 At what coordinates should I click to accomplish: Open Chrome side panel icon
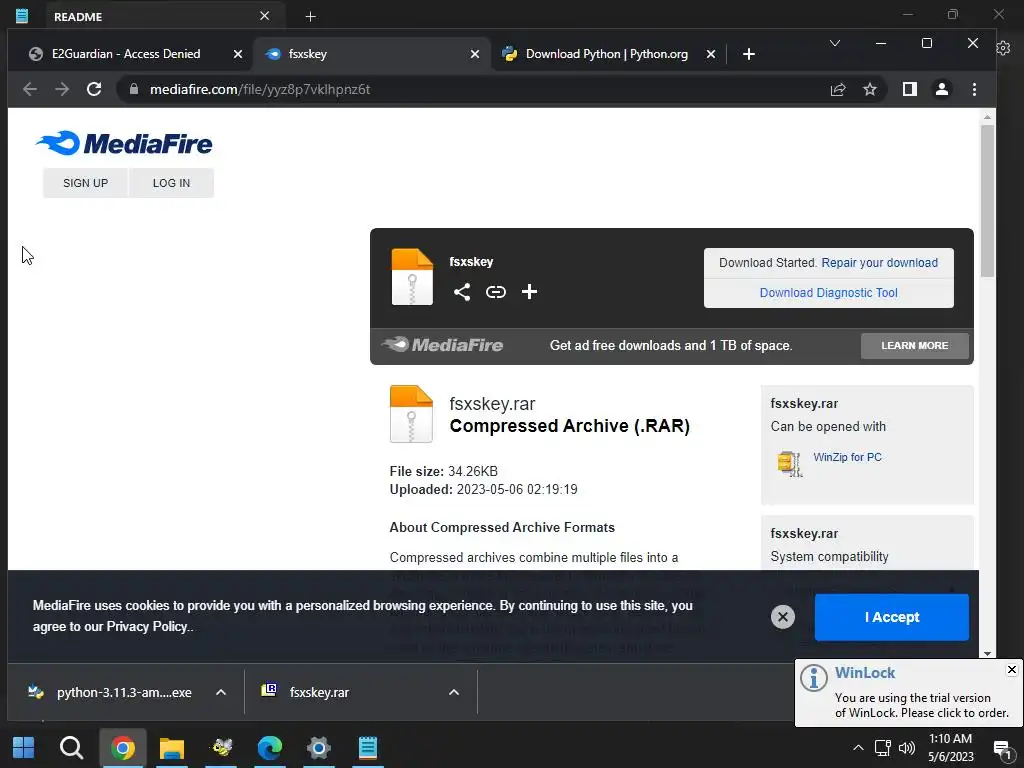[910, 89]
